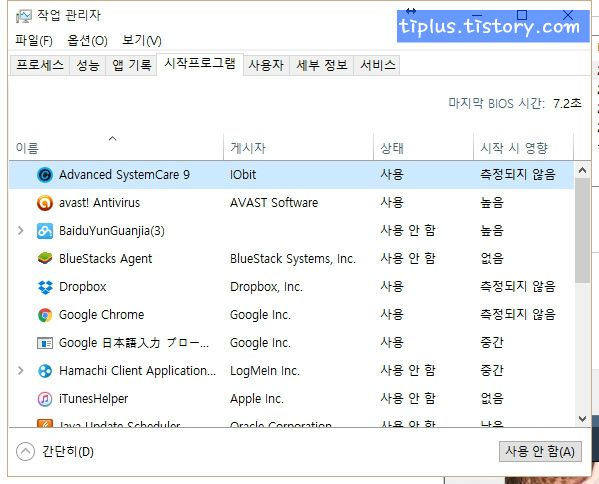Click the Dropbox, Inc. publisher cell
599x484 pixels.
[x=266, y=287]
